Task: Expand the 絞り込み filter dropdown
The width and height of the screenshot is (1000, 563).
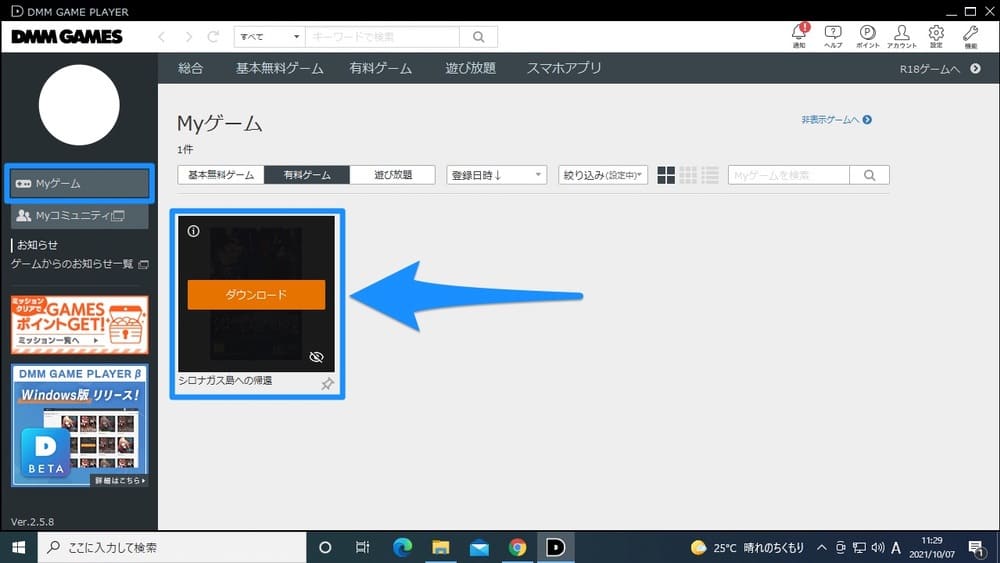Action: coord(604,175)
